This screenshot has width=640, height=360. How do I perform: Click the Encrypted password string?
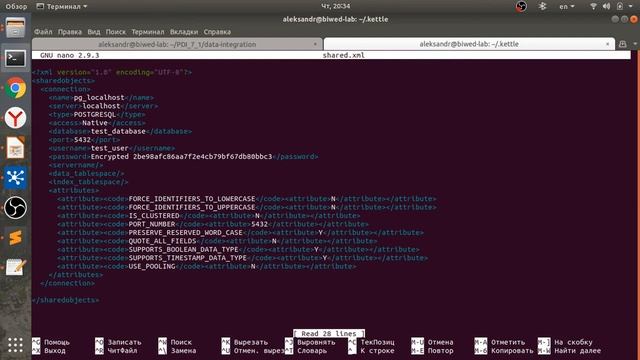182,157
